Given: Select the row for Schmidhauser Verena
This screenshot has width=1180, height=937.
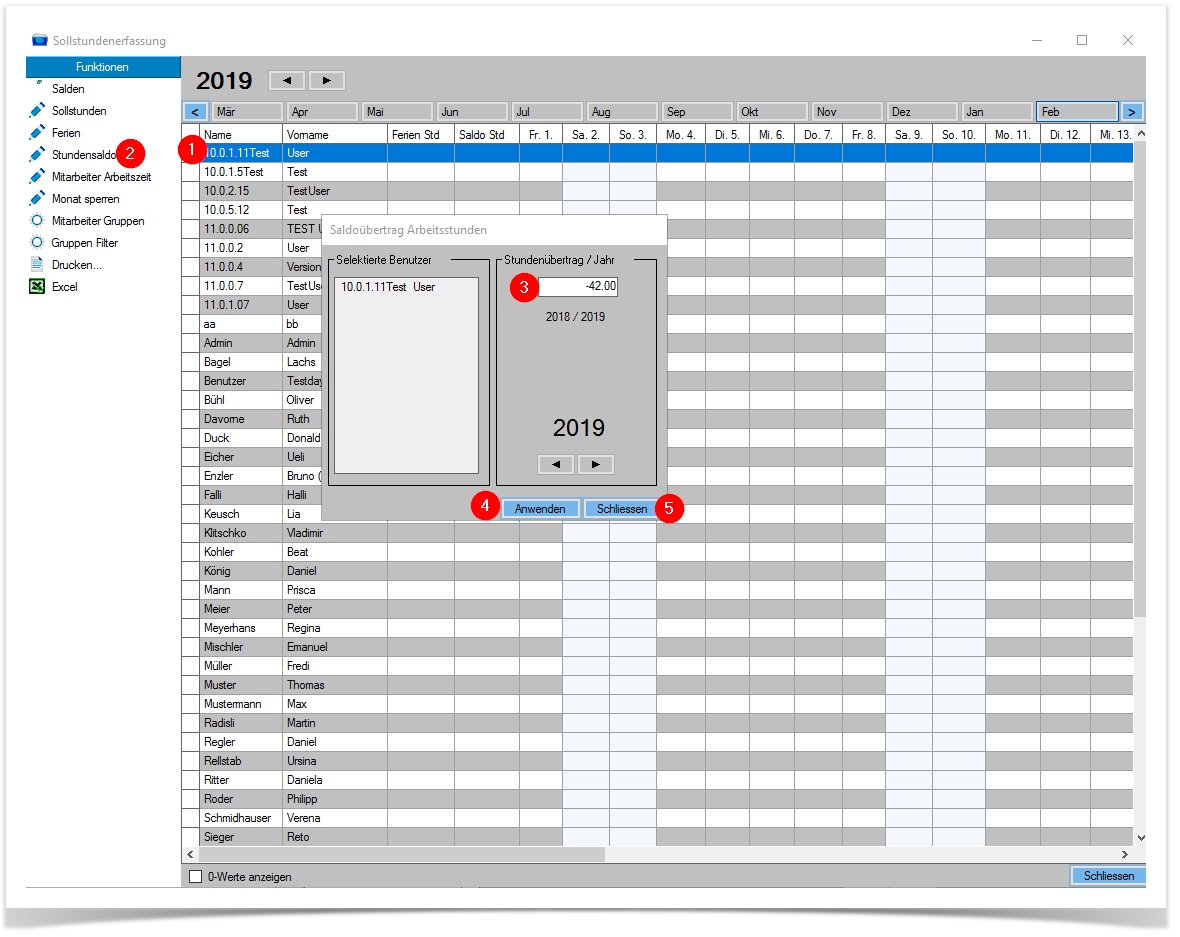Looking at the screenshot, I should tap(657, 818).
